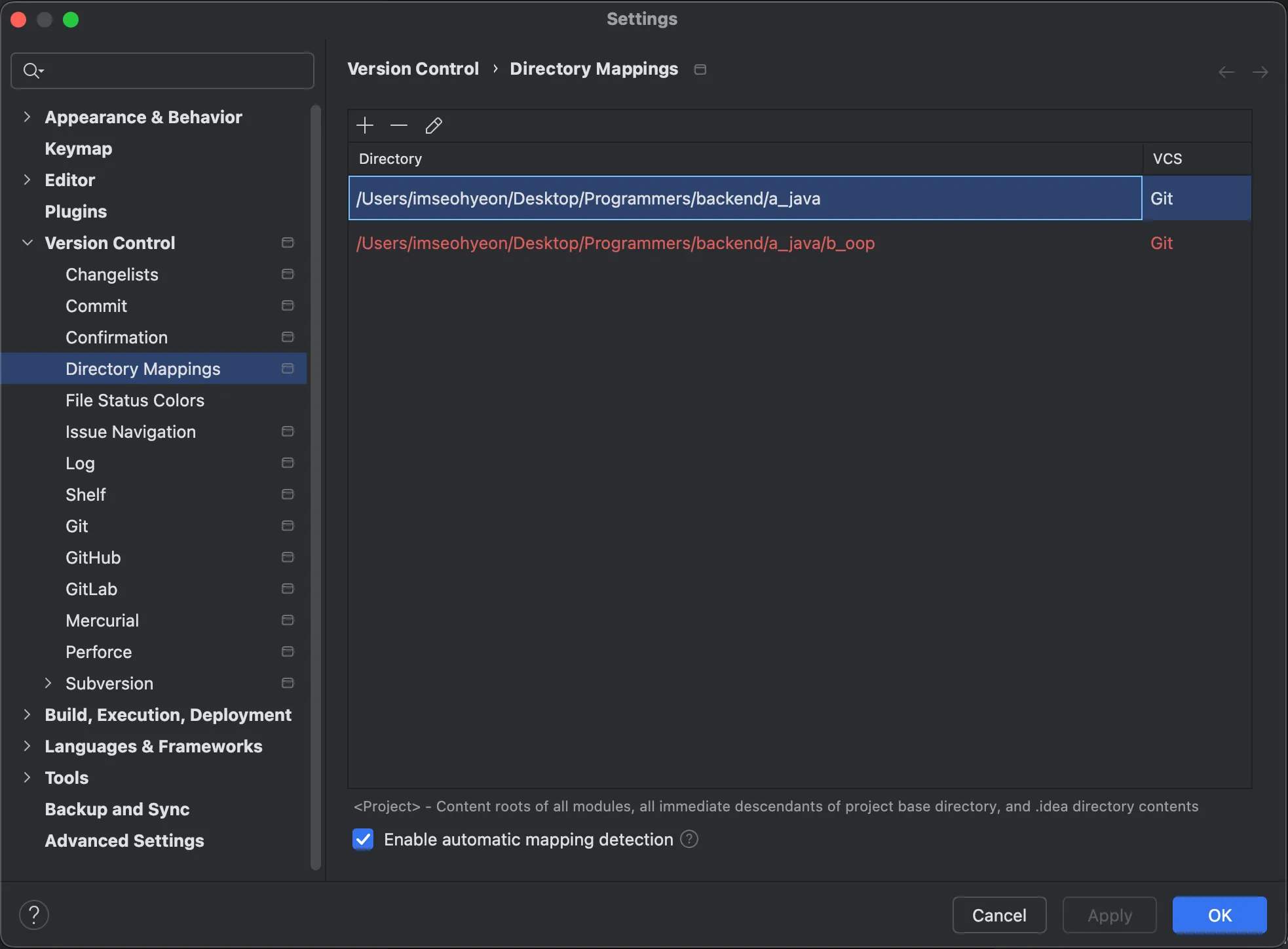Click the search magnifier icon in settings
This screenshot has width=1288, height=949.
pyautogui.click(x=33, y=71)
